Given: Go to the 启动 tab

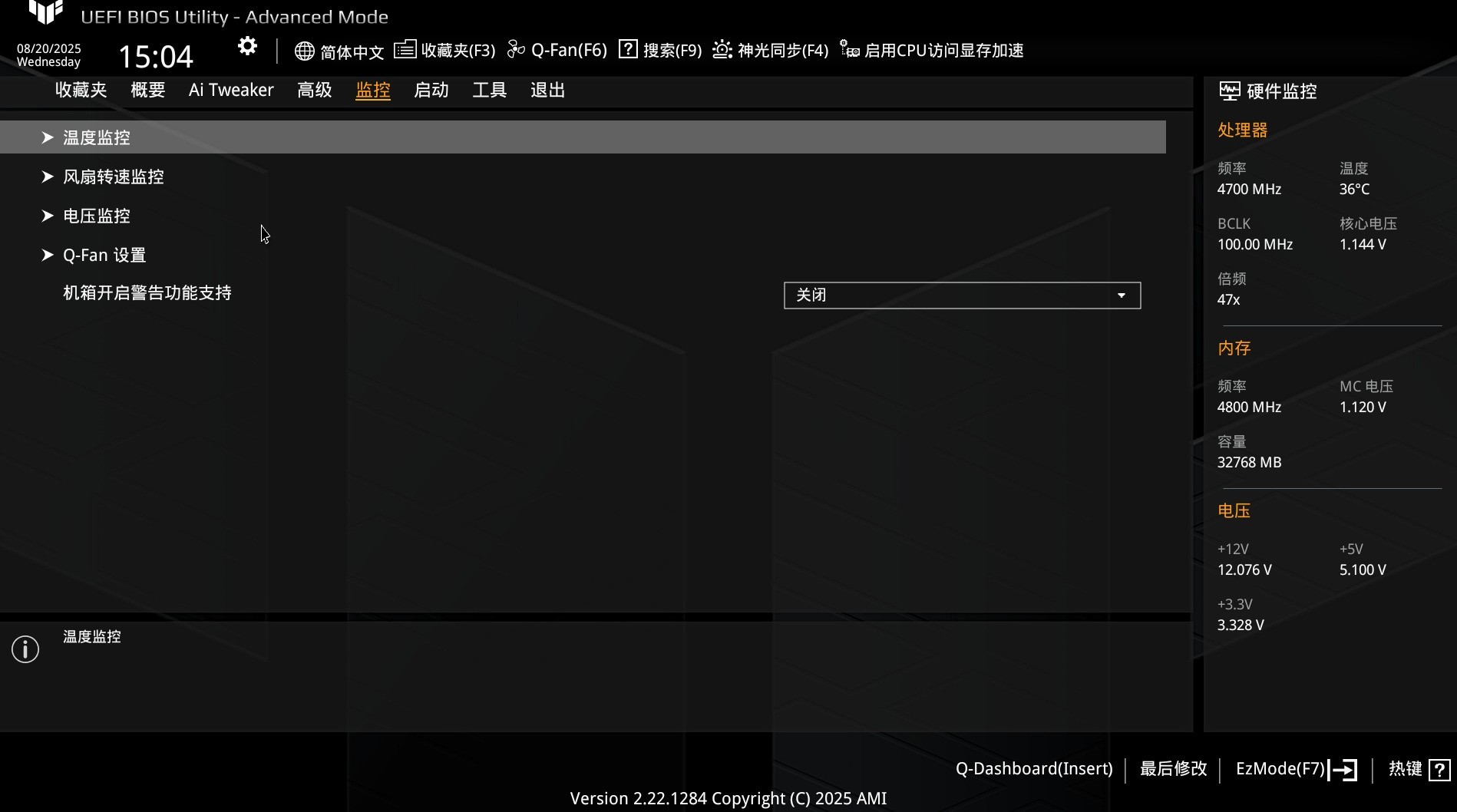Looking at the screenshot, I should click(431, 90).
